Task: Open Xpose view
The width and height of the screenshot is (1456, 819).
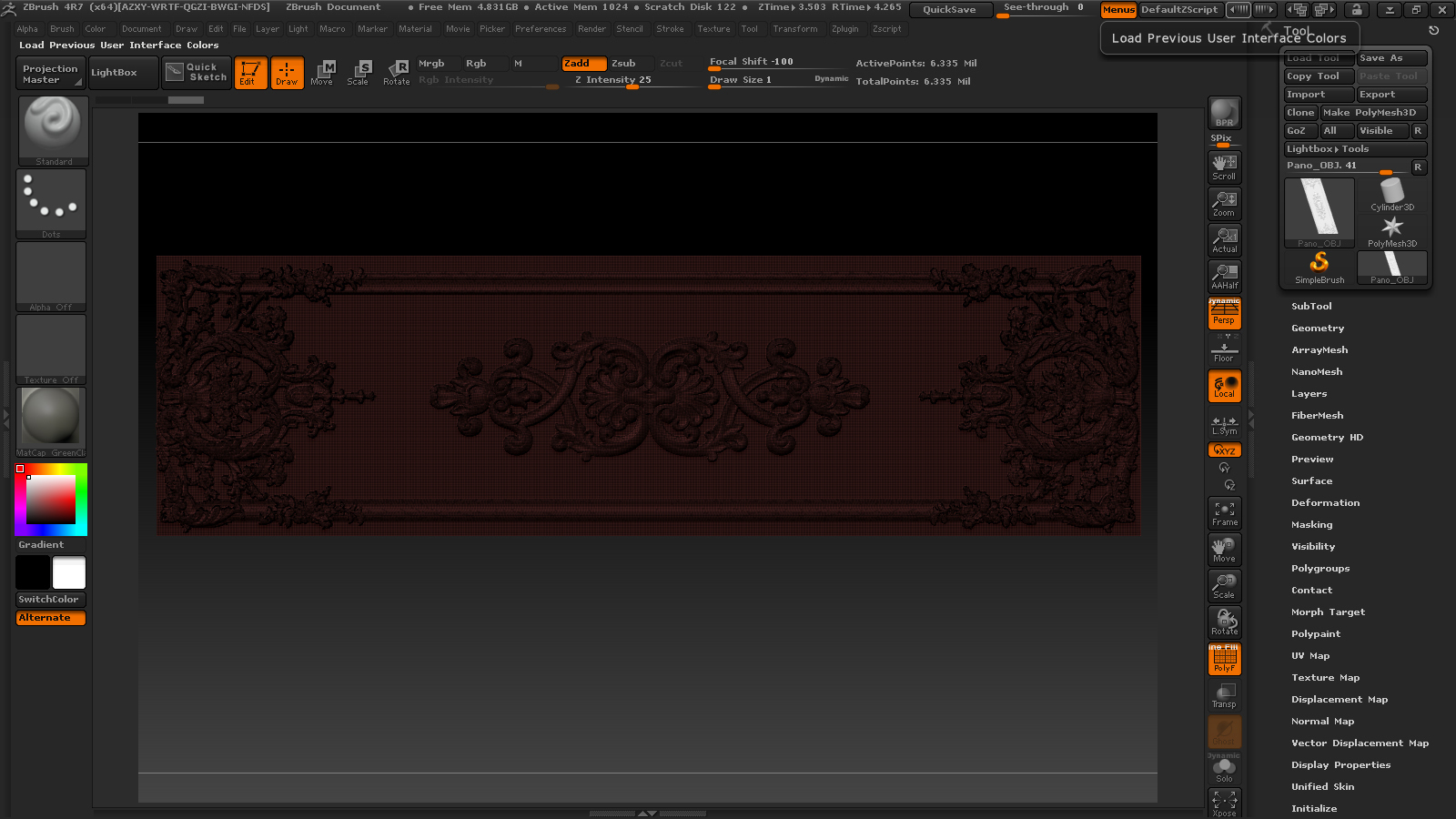Action: click(x=1224, y=804)
